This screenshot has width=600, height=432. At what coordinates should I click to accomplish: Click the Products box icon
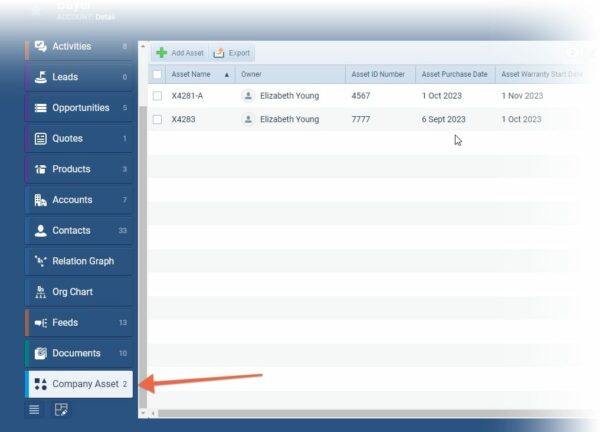pos(41,169)
